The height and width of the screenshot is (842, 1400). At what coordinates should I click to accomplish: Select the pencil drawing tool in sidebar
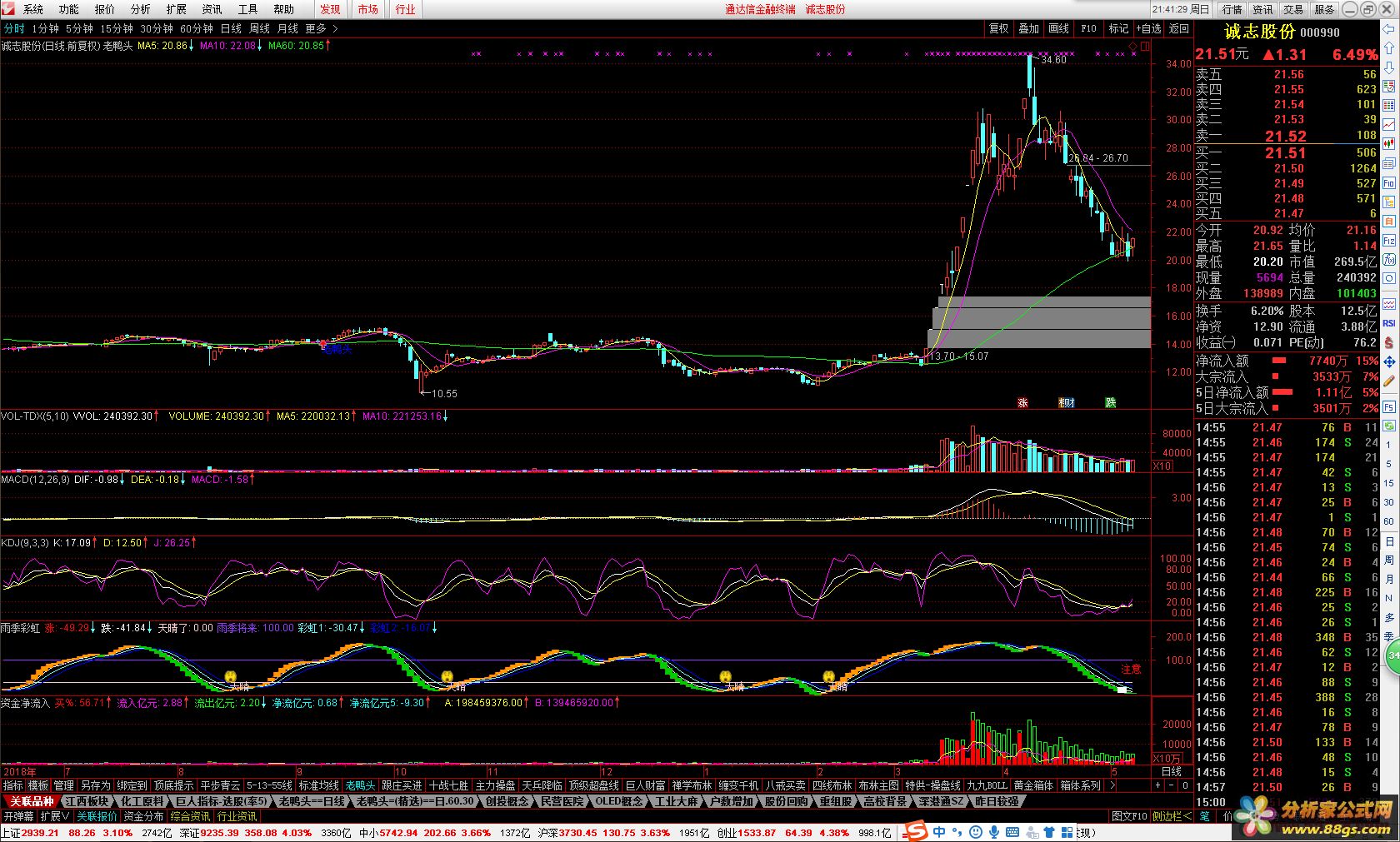tap(1389, 382)
